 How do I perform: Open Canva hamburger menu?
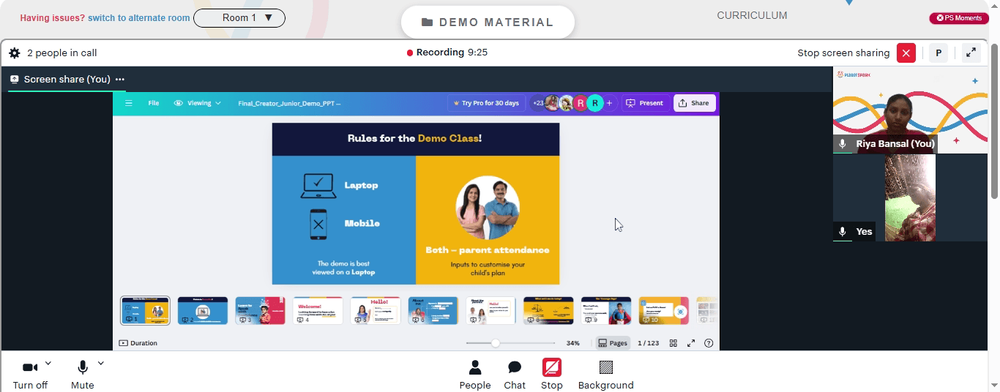tap(129, 103)
